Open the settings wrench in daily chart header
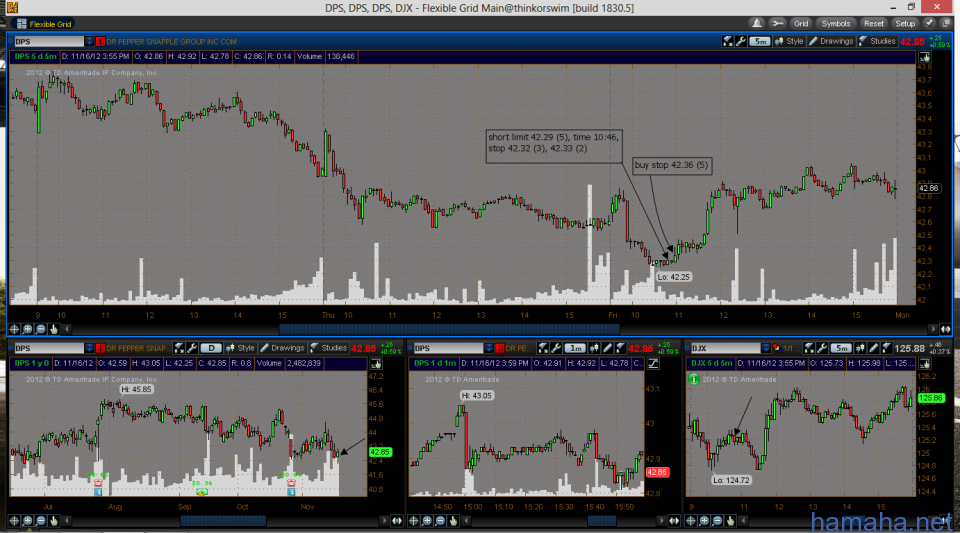This screenshot has width=960, height=533. point(191,348)
